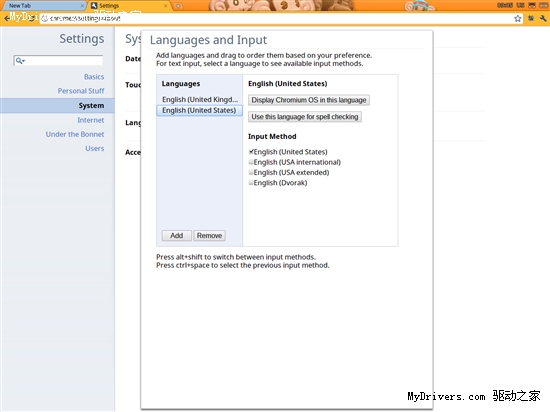This screenshot has width=550, height=412.
Task: Open the US input method indicator
Action: (520, 5)
